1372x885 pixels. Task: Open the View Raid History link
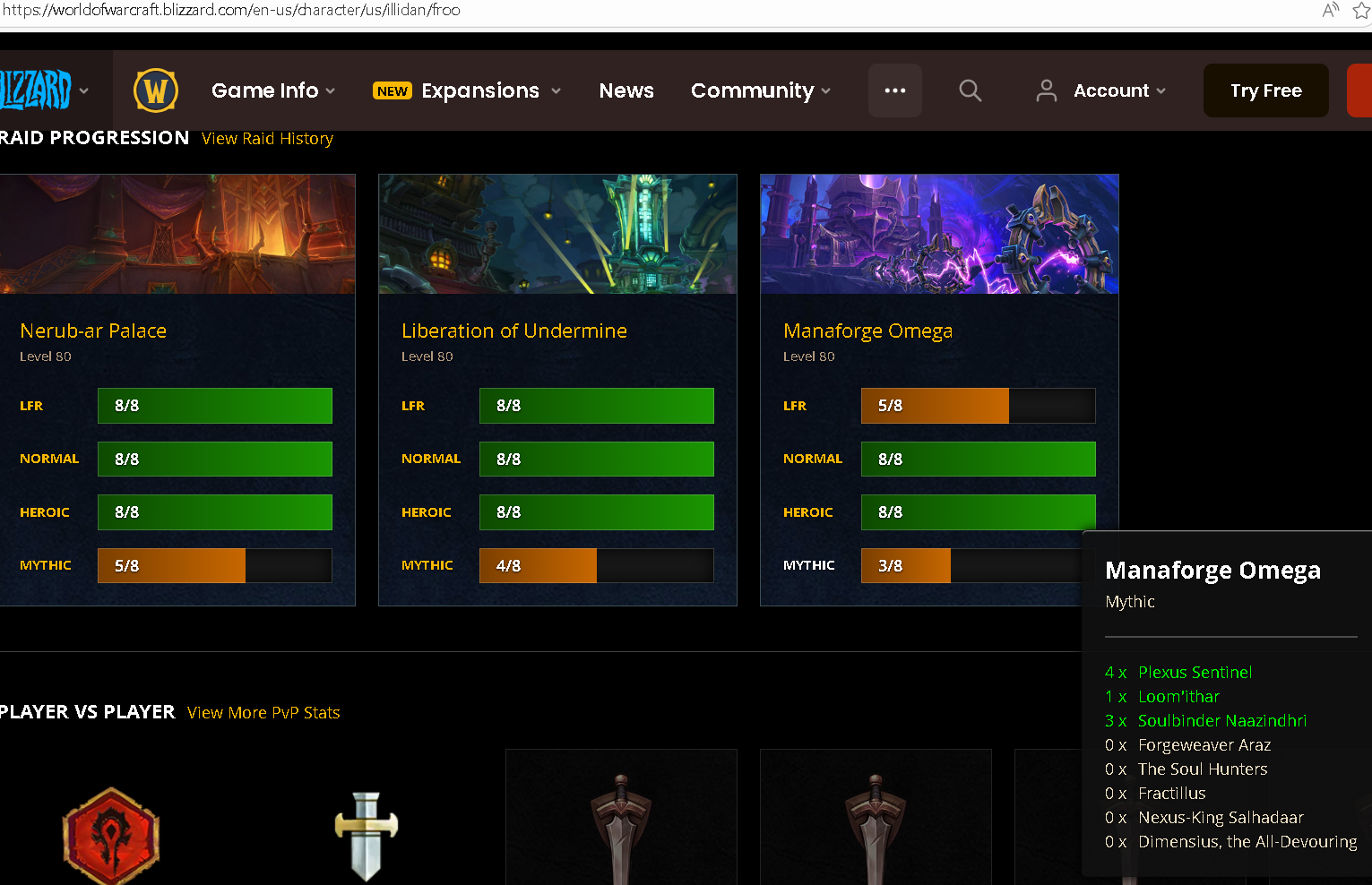pos(267,139)
